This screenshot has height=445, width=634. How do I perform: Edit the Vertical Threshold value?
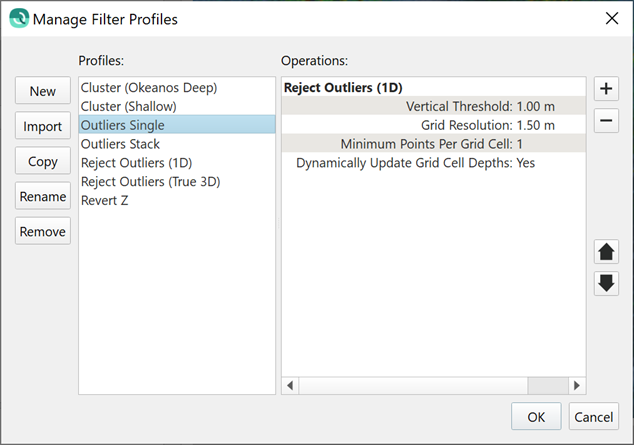click(x=536, y=106)
